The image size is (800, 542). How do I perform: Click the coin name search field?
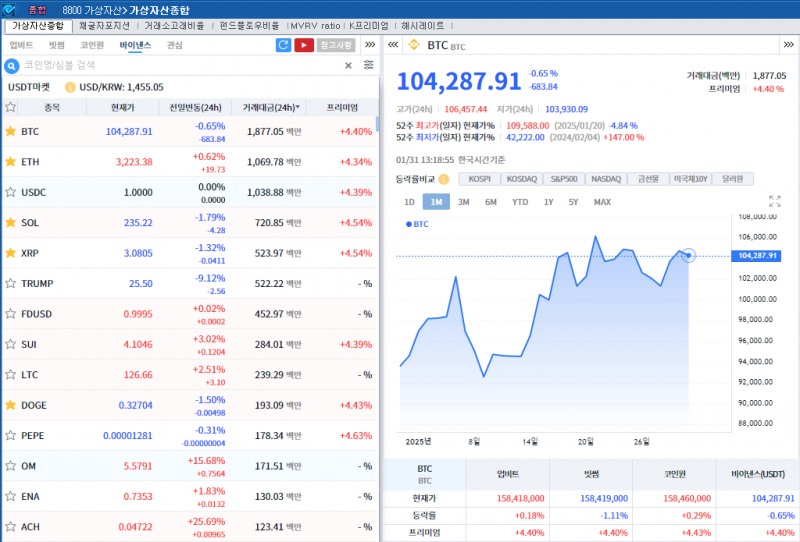[x=181, y=65]
